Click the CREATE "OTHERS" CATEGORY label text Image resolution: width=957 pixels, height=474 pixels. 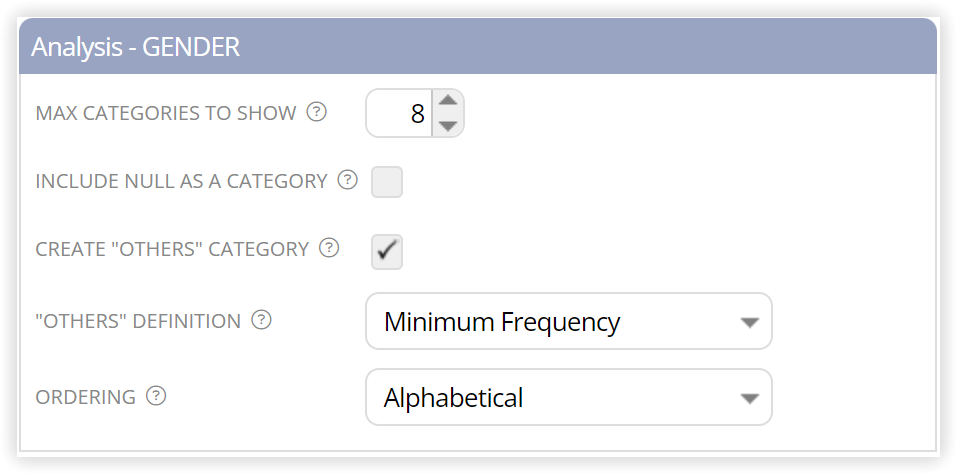pos(172,250)
